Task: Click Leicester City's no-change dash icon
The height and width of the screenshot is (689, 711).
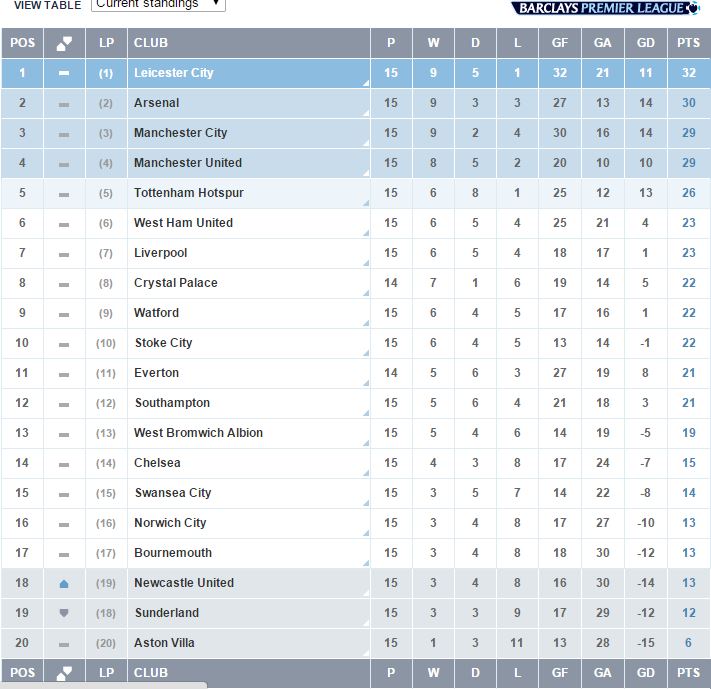Action: (64, 73)
